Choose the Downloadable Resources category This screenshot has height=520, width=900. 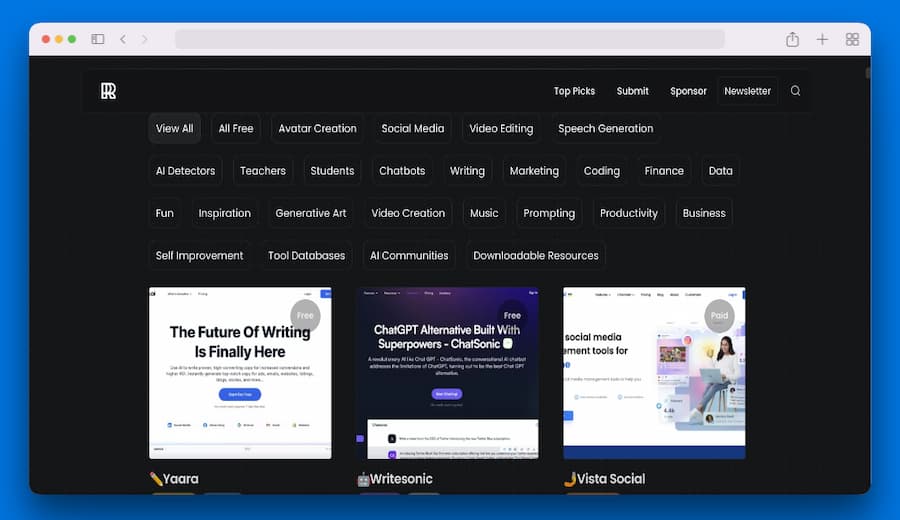point(536,256)
